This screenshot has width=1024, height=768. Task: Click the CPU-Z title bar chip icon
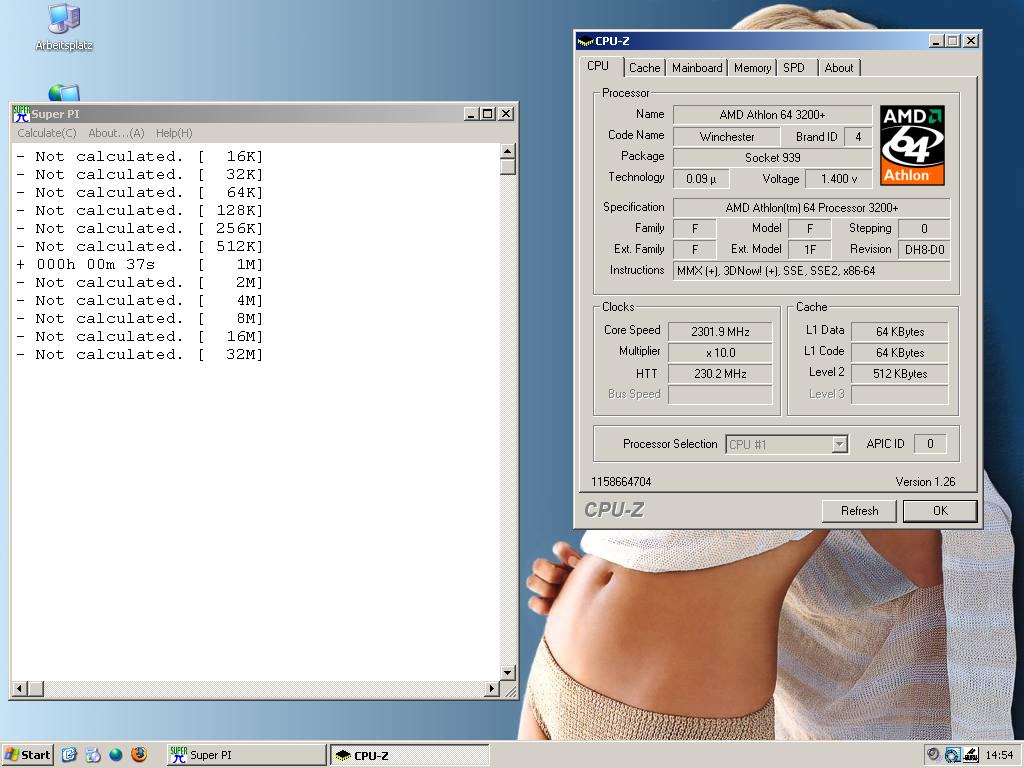point(585,41)
